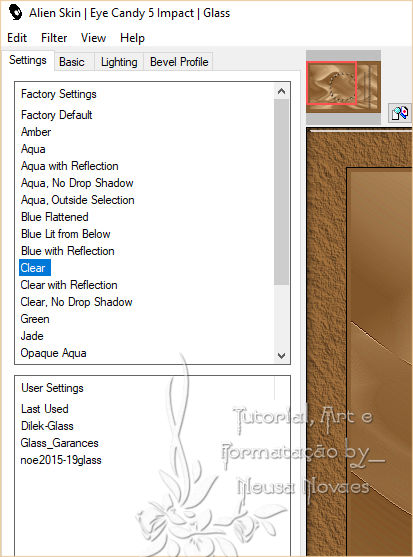The image size is (413, 557).
Task: Choose the Last Used user setting
Action: tap(45, 409)
